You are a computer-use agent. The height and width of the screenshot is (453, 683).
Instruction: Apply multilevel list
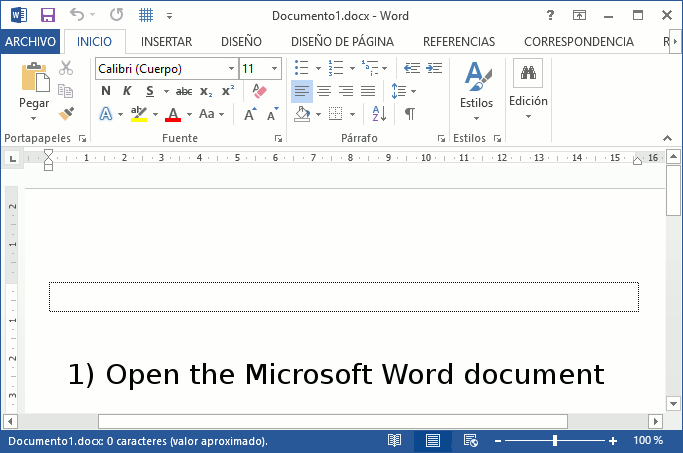[x=370, y=68]
